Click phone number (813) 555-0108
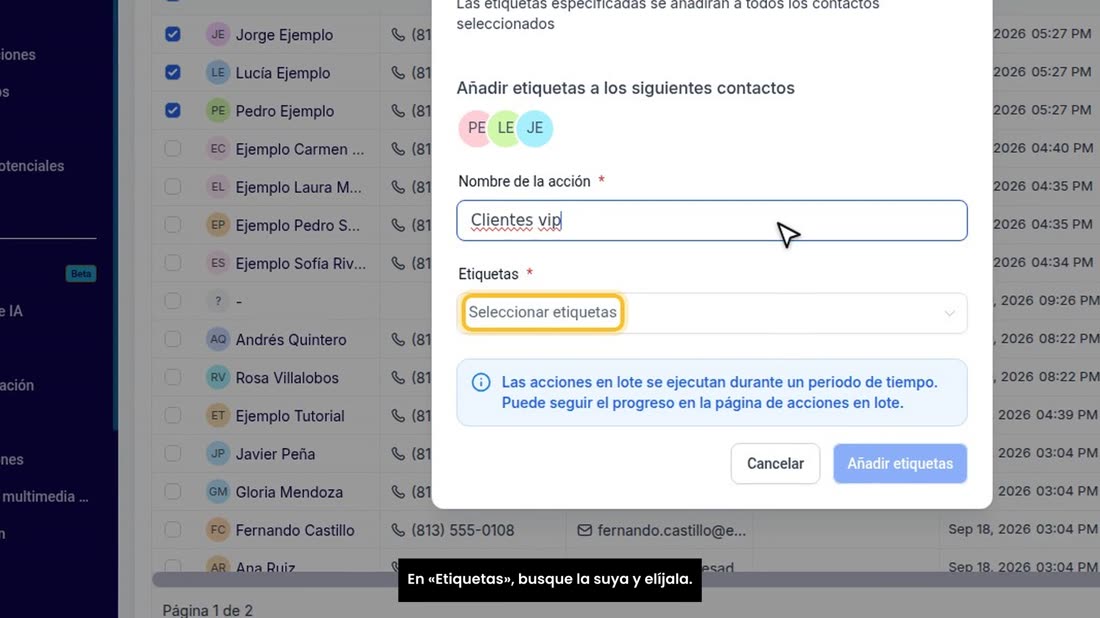The image size is (1100, 618). 463,530
